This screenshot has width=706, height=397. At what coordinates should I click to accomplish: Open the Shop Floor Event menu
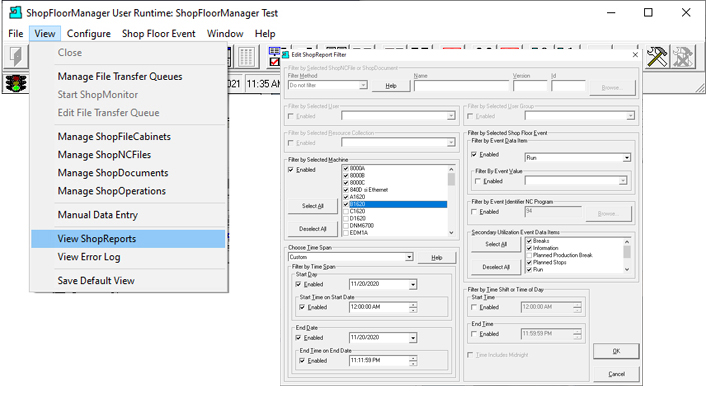(x=158, y=34)
